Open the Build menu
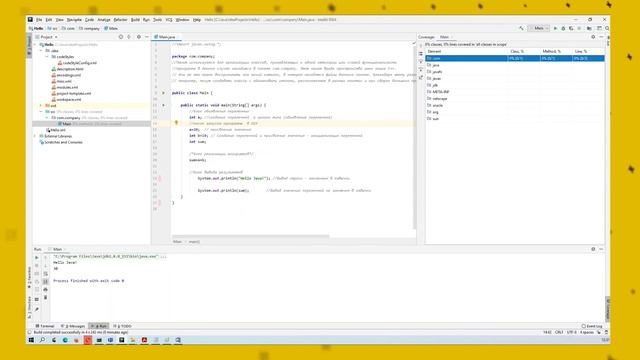Screen dimensions: 640x360 click(x=135, y=20)
